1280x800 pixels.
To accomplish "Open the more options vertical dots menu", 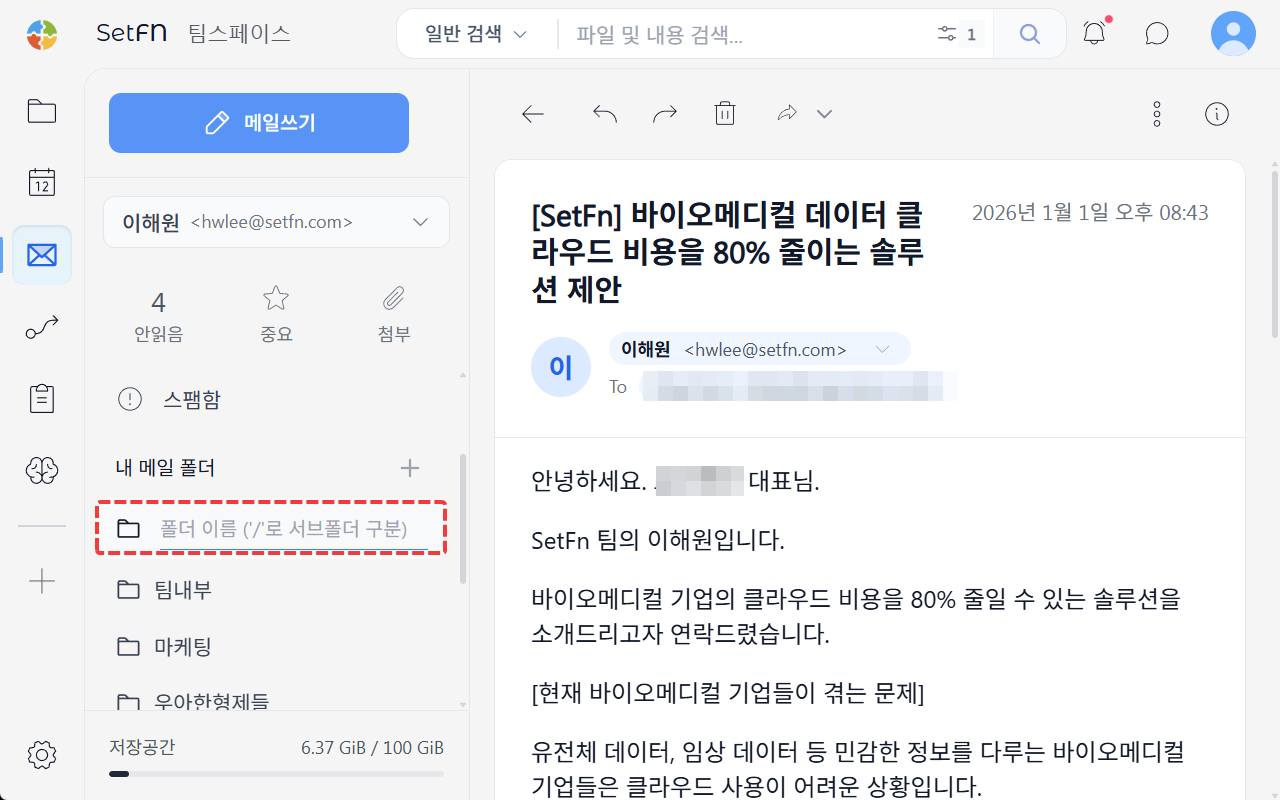I will [1157, 114].
